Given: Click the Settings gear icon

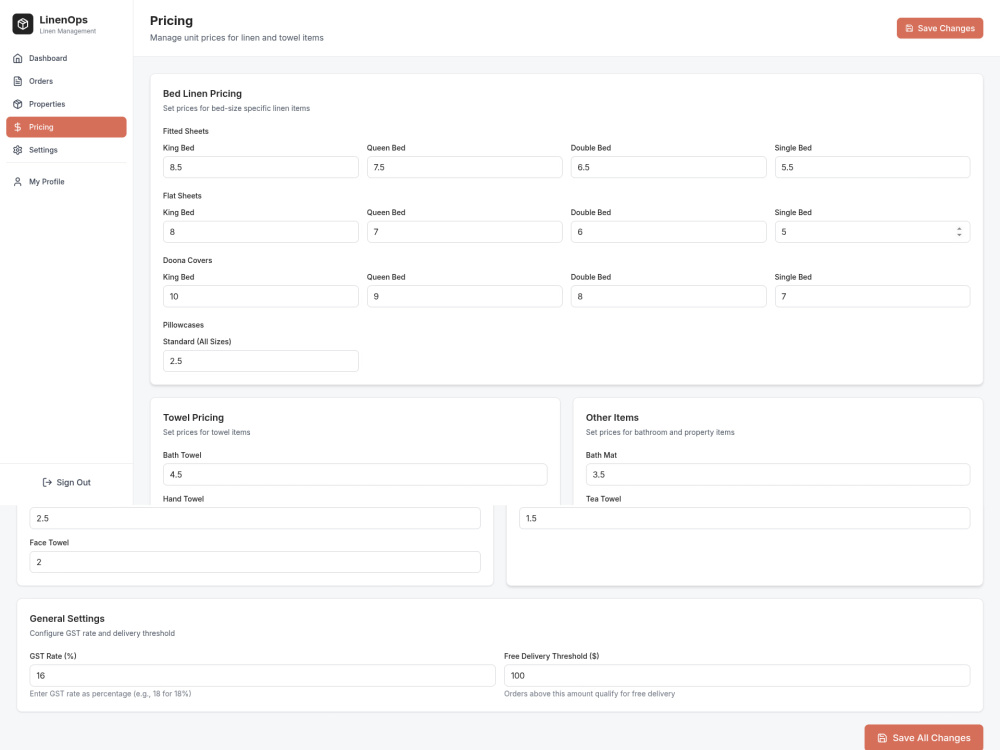Looking at the screenshot, I should pos(18,150).
